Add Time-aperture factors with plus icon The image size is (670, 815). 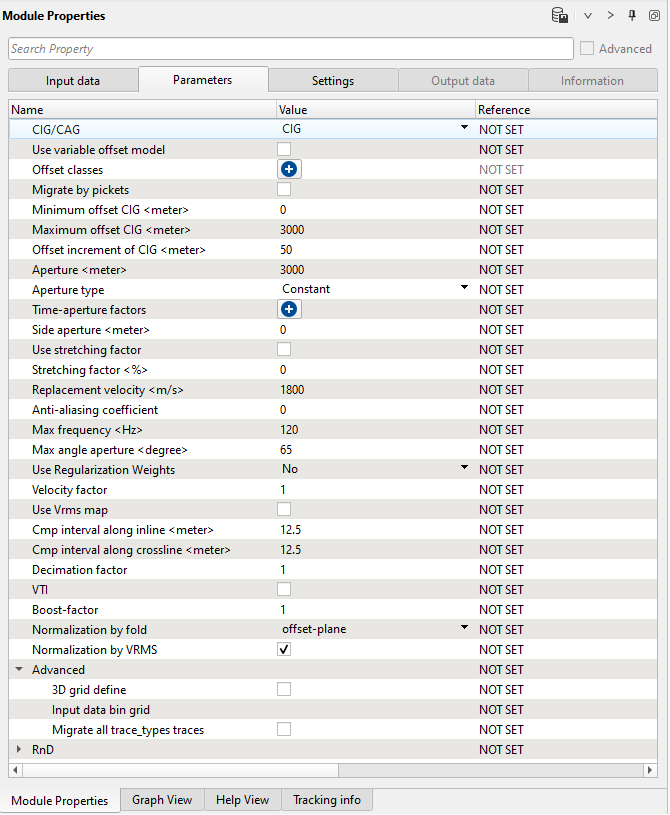[x=289, y=310]
